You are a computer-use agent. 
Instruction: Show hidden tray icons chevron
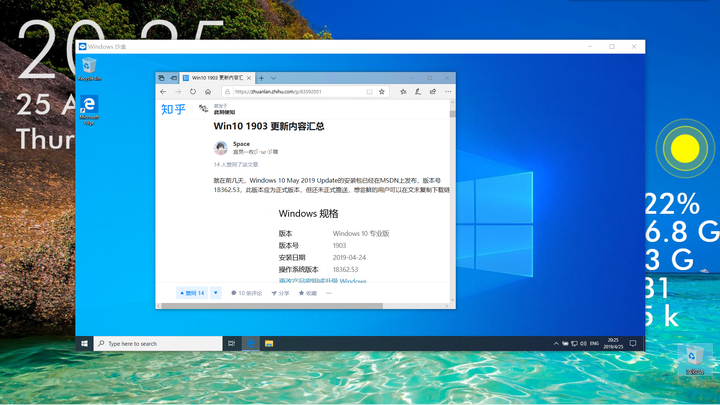tap(556, 343)
